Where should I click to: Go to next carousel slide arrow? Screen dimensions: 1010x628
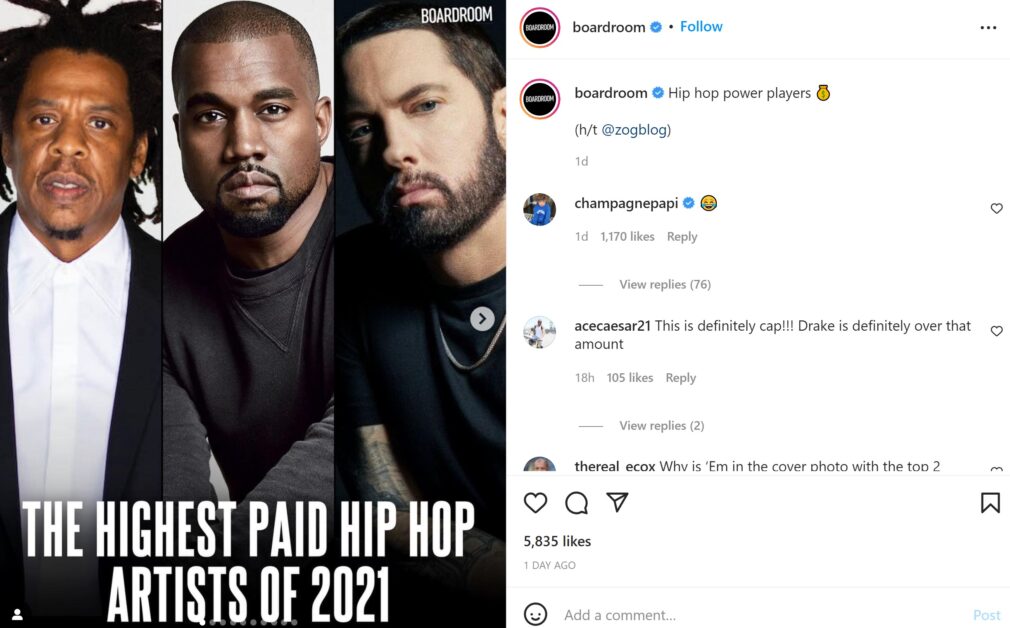(482, 318)
